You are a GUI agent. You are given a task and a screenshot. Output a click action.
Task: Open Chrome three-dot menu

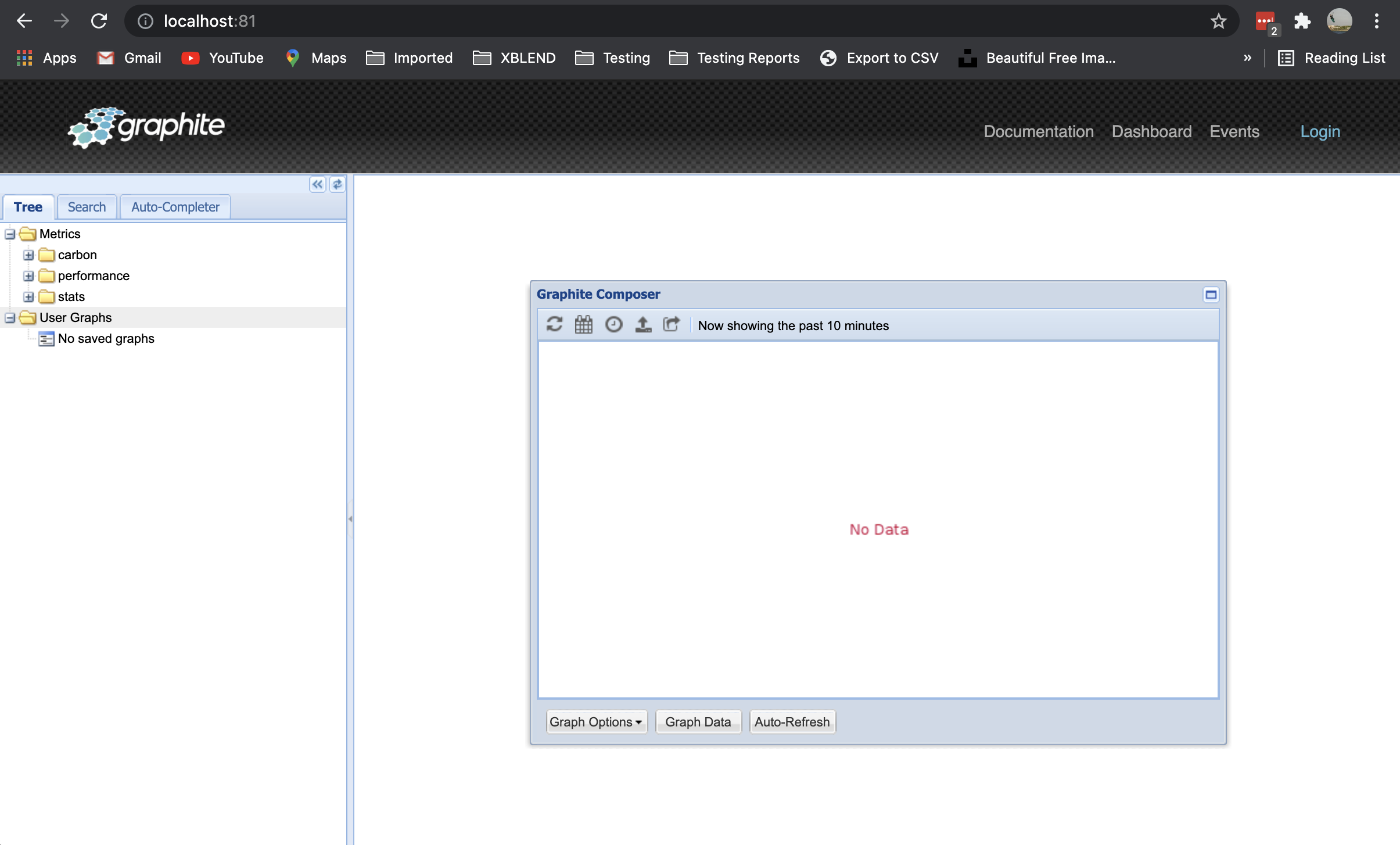[x=1376, y=22]
